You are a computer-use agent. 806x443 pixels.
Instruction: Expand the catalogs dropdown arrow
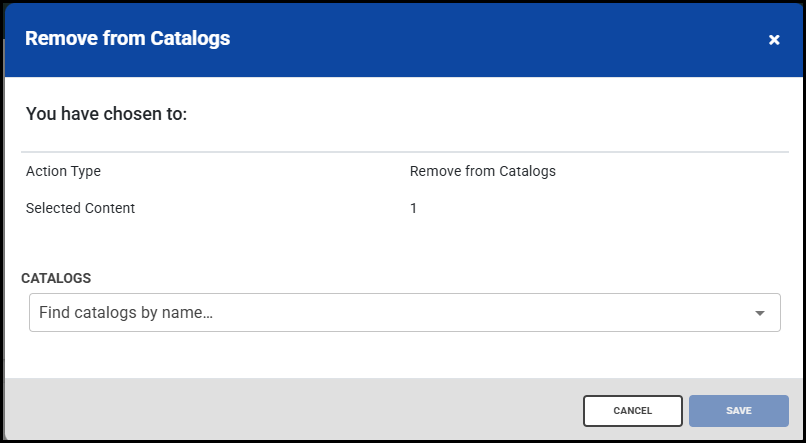click(x=760, y=313)
